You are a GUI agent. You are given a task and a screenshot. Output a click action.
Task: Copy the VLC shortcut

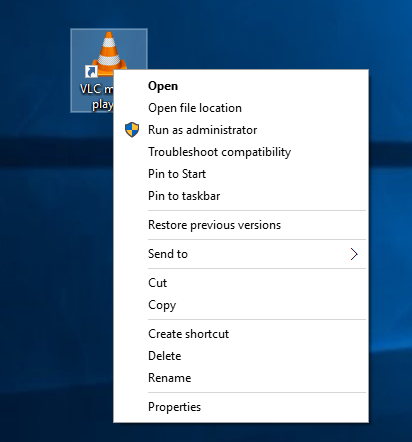(x=241, y=305)
